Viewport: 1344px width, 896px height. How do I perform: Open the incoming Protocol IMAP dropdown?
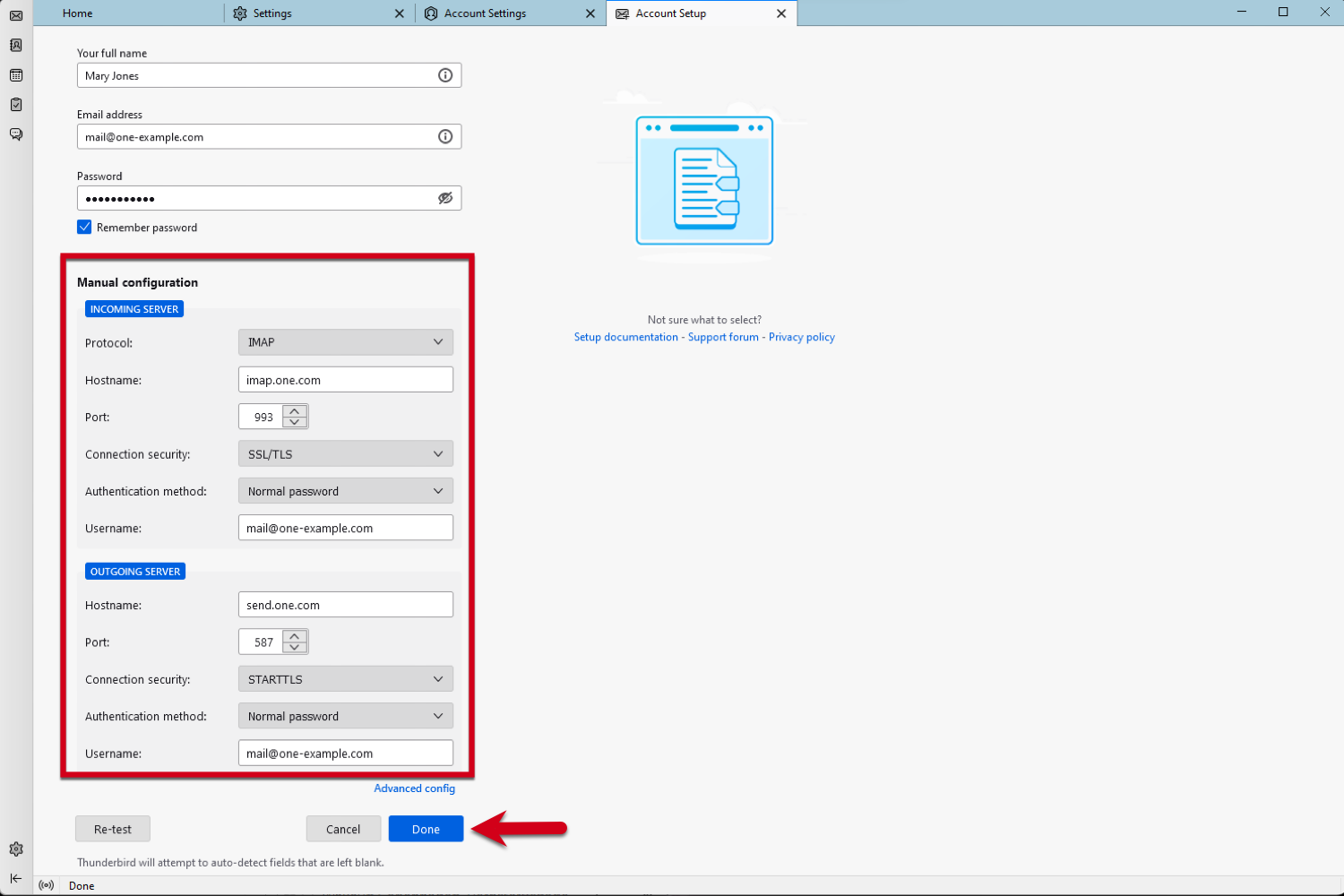click(x=345, y=342)
